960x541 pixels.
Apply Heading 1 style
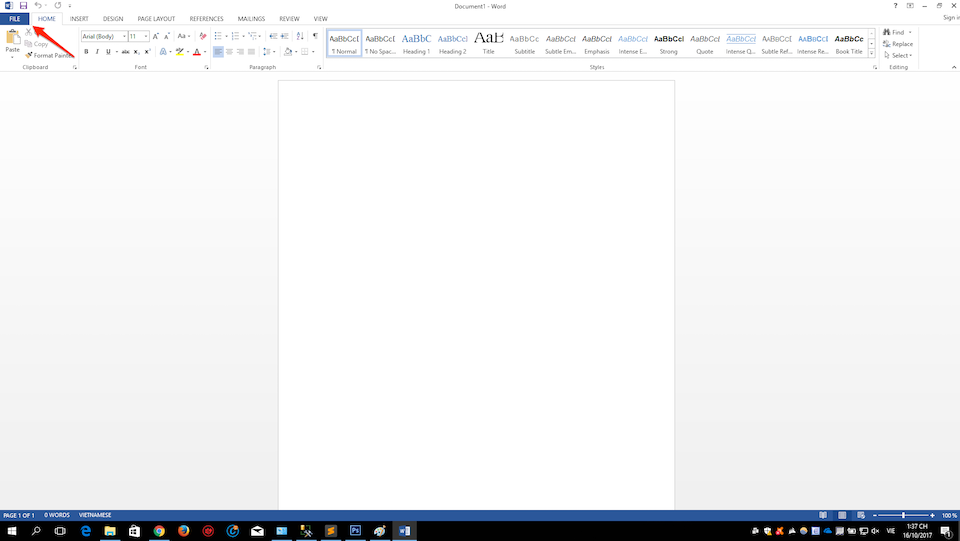tap(416, 43)
